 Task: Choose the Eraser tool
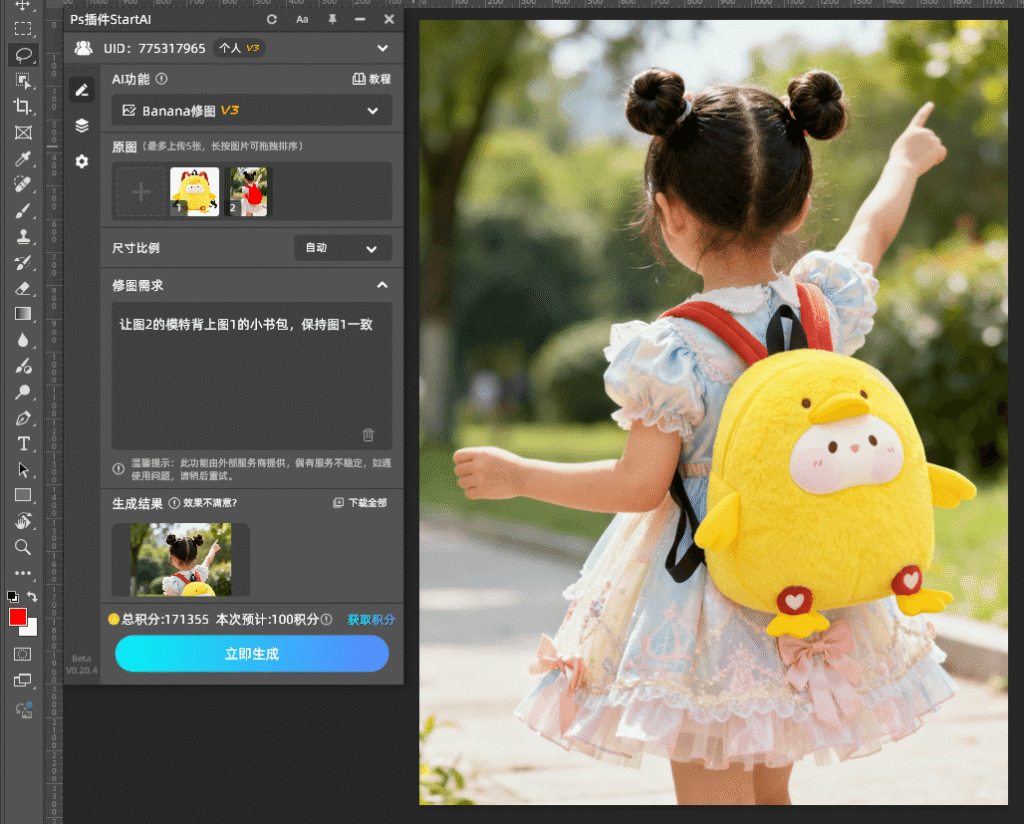[x=23, y=288]
